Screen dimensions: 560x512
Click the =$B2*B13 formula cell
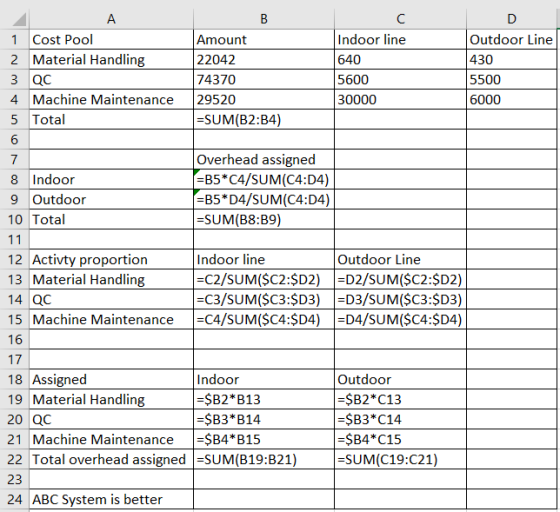(264, 399)
